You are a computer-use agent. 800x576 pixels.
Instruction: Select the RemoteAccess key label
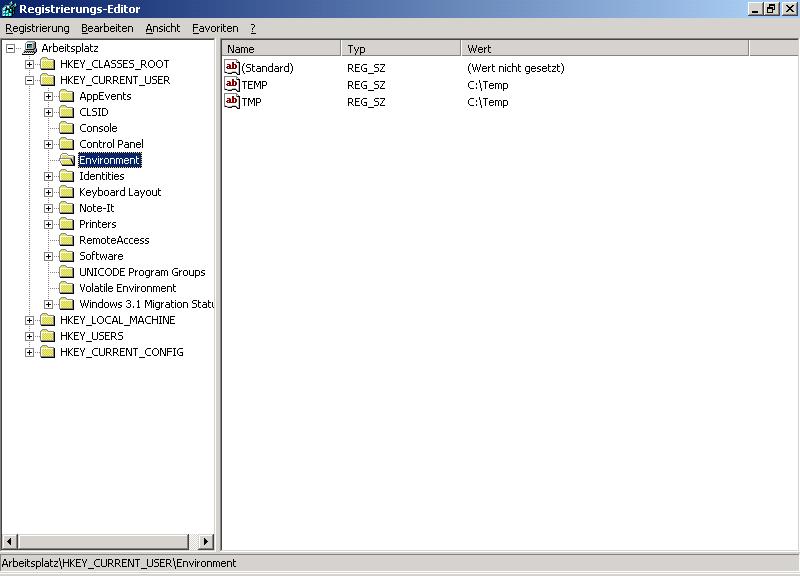(114, 240)
